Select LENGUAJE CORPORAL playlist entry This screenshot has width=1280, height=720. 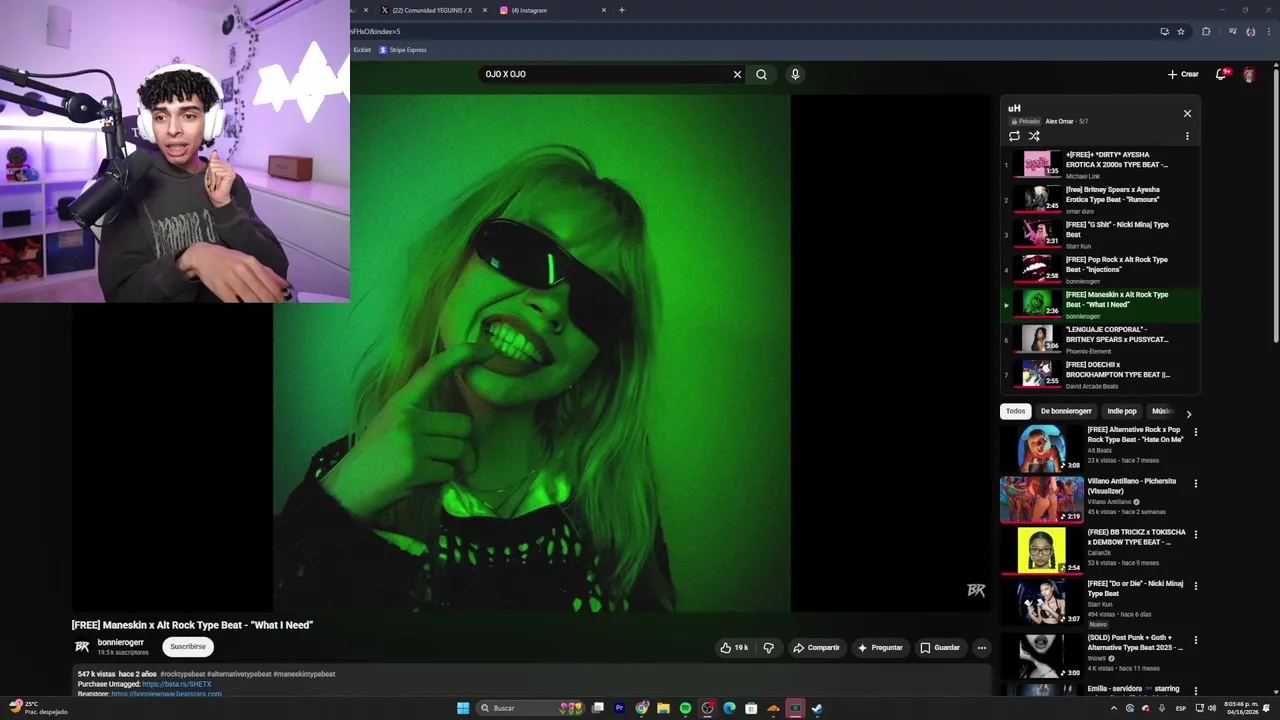click(1100, 339)
